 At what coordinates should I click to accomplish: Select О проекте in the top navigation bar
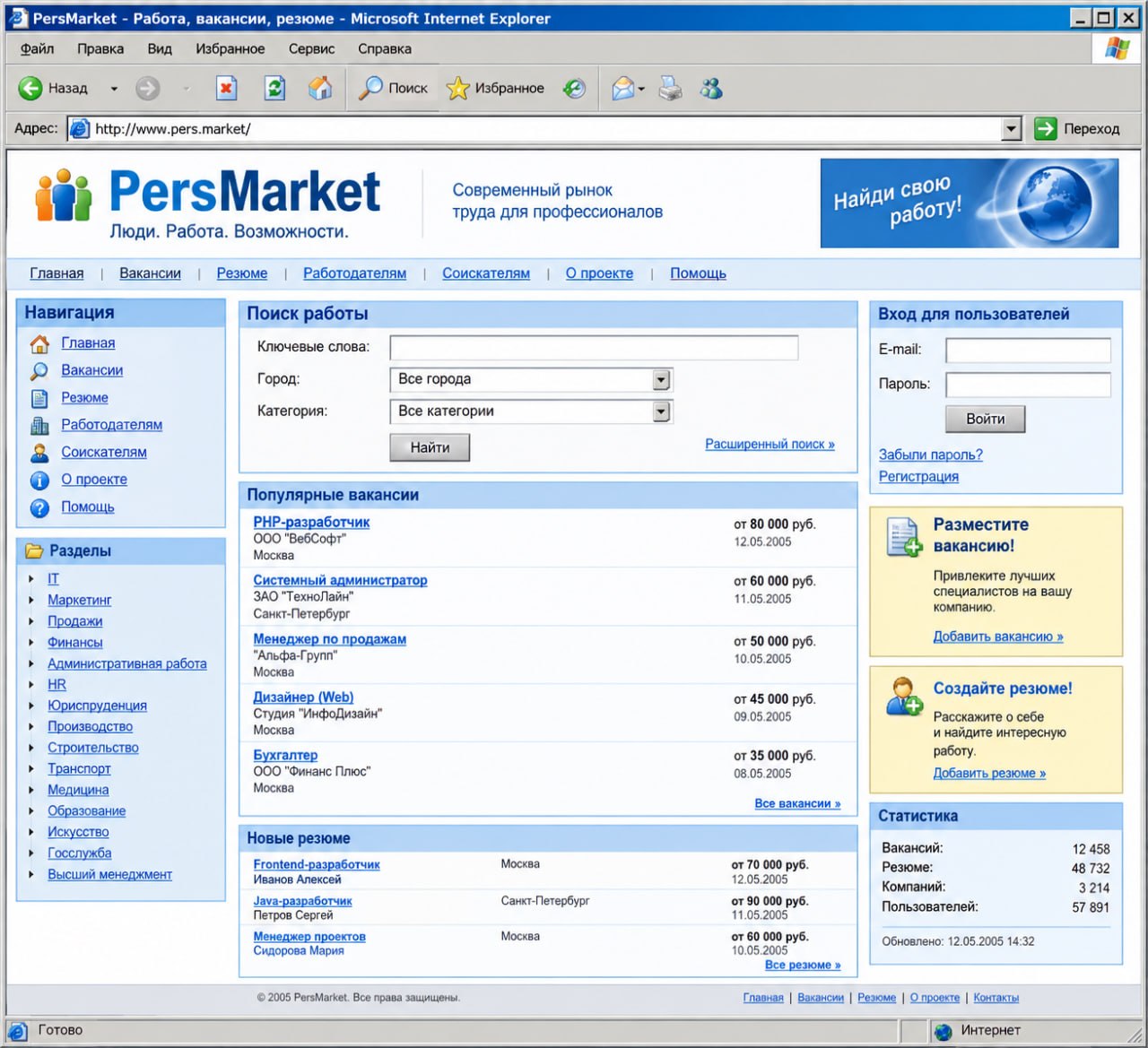(599, 273)
